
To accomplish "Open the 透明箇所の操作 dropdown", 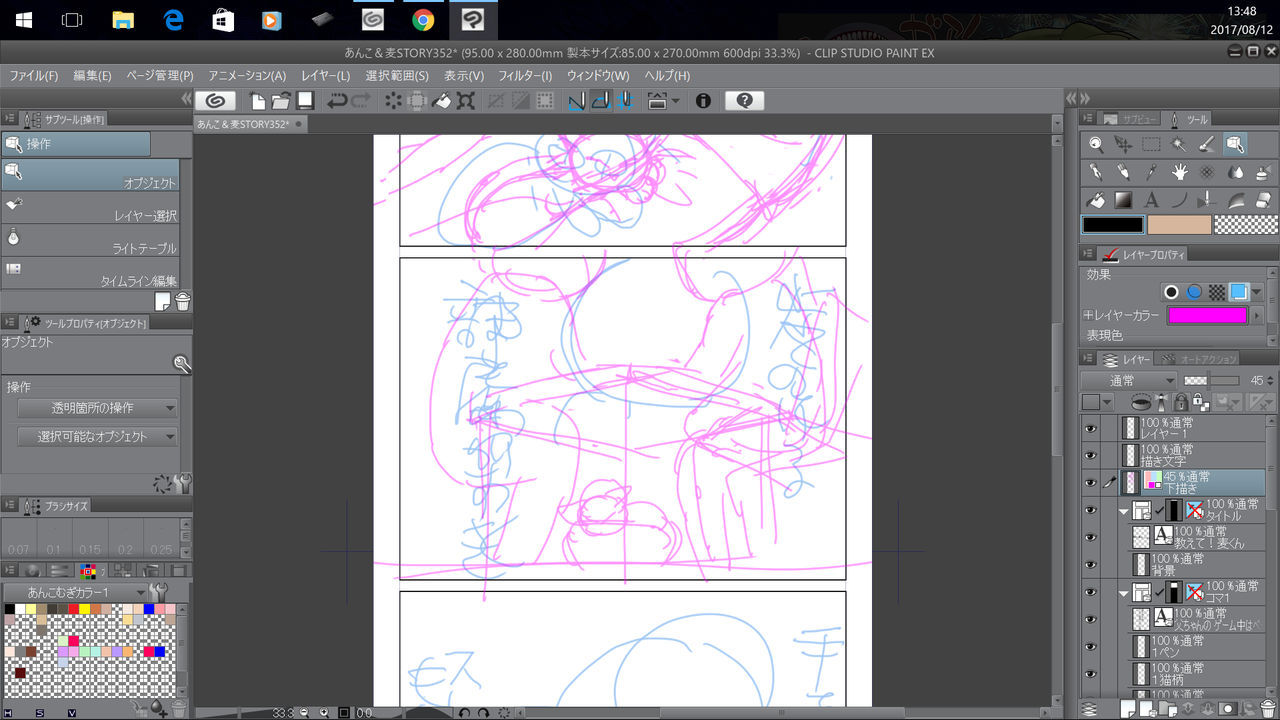I will [98, 408].
